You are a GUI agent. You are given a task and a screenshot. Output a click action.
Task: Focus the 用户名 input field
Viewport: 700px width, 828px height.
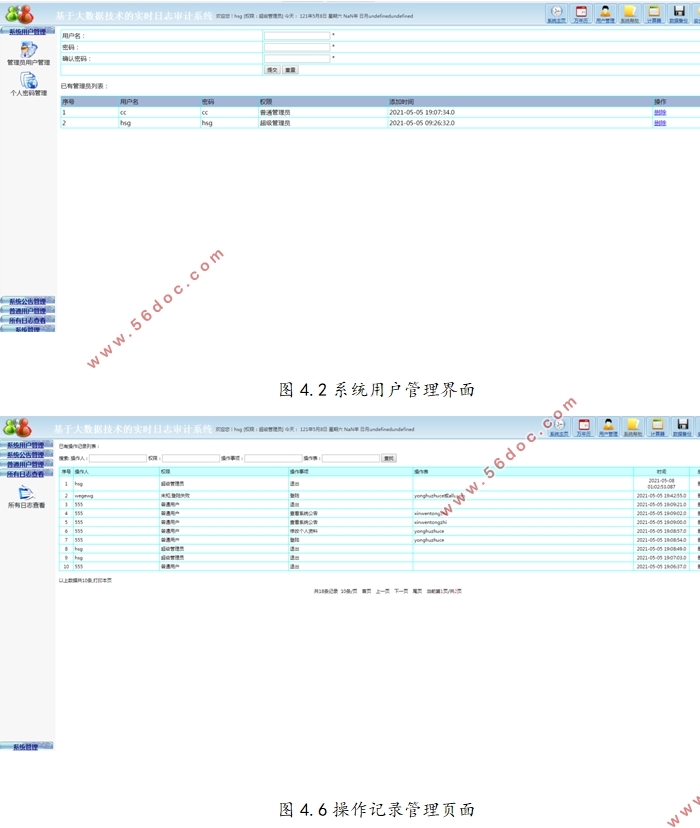pos(296,36)
